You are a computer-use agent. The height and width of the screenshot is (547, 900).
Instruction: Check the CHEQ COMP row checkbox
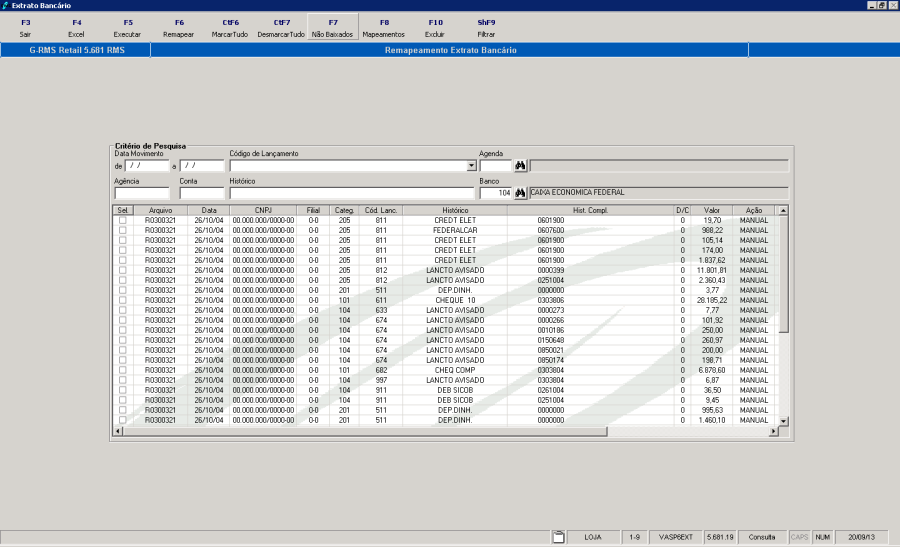pyautogui.click(x=122, y=370)
